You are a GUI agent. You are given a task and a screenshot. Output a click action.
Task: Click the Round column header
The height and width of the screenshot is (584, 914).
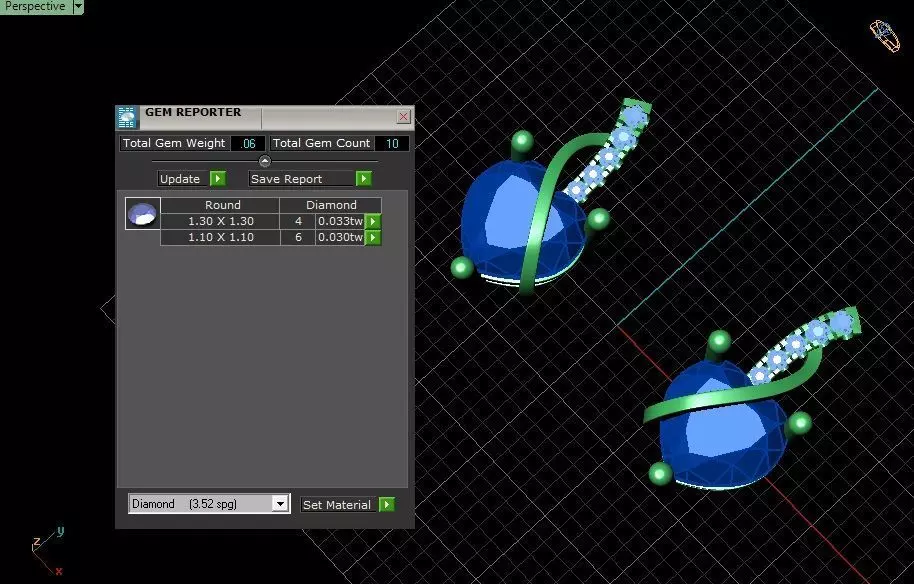pos(220,205)
